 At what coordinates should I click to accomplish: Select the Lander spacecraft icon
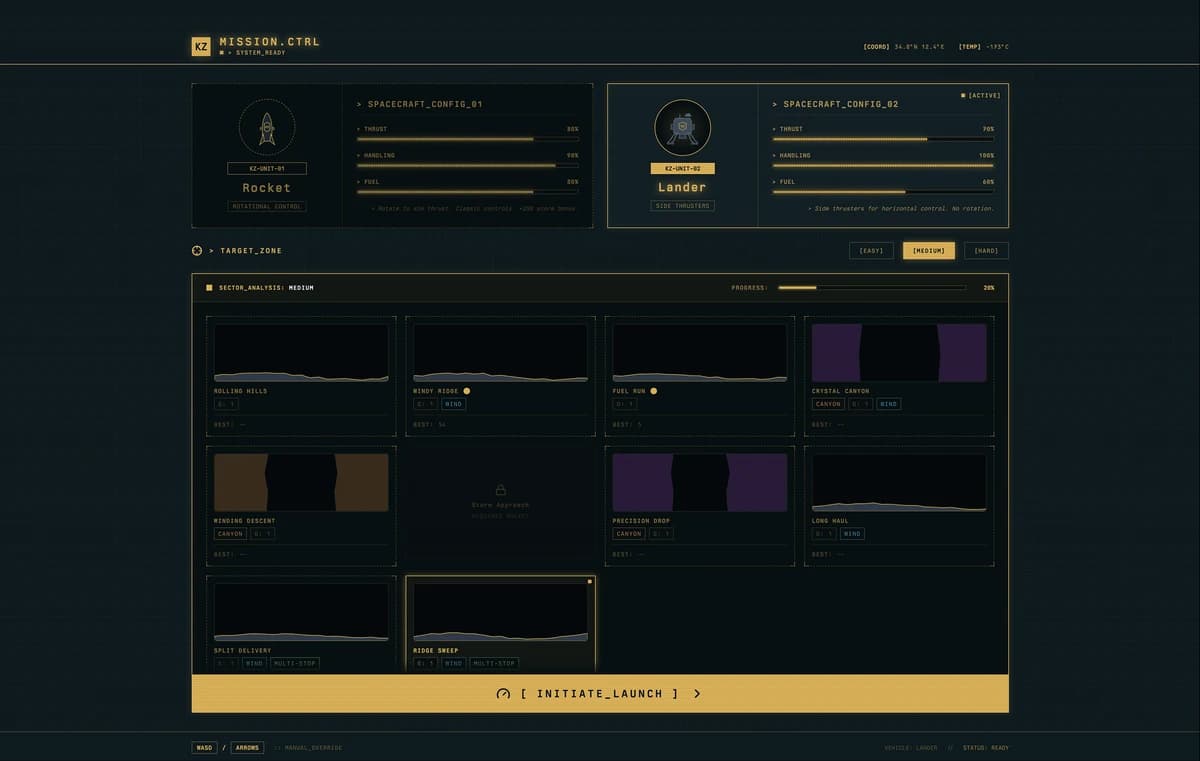click(682, 128)
